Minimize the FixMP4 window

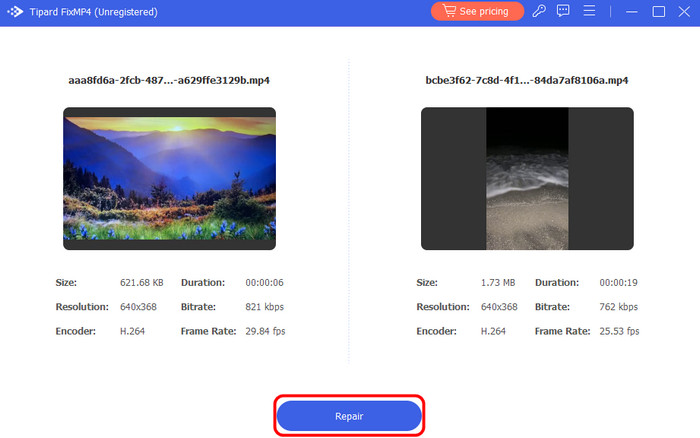(631, 12)
